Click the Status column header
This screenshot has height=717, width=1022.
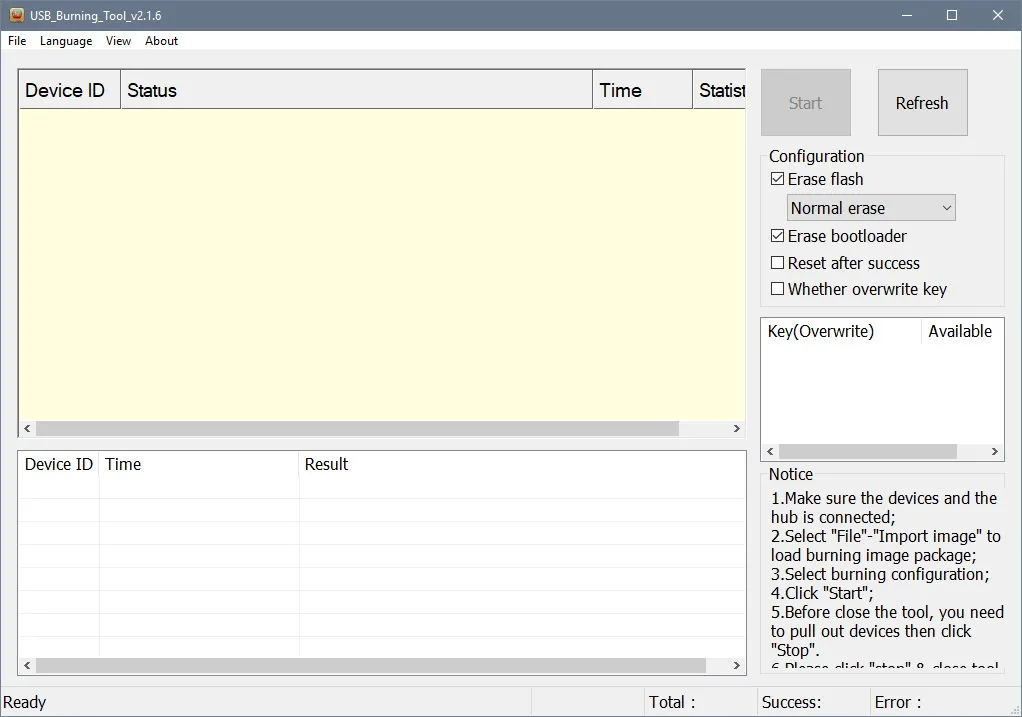click(357, 90)
